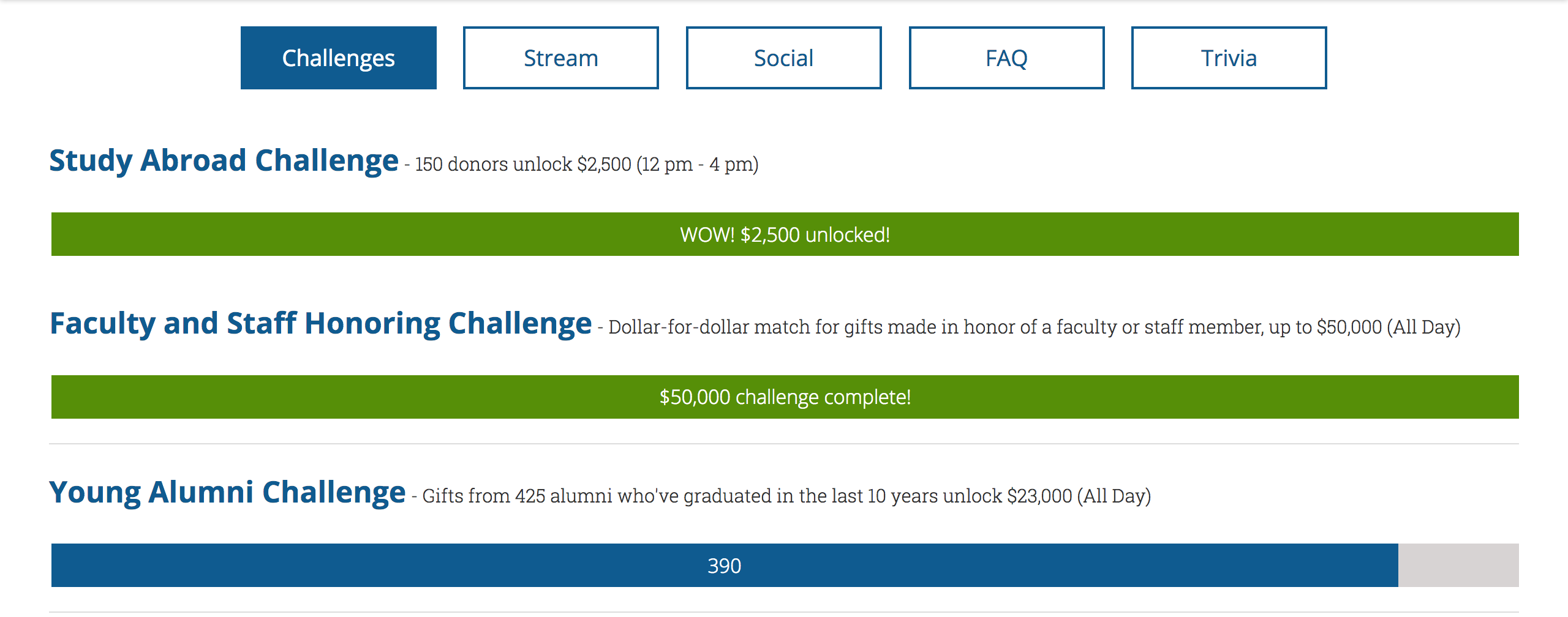Open the Social tab
Viewport: 1568px width, 617px height.
pos(783,58)
